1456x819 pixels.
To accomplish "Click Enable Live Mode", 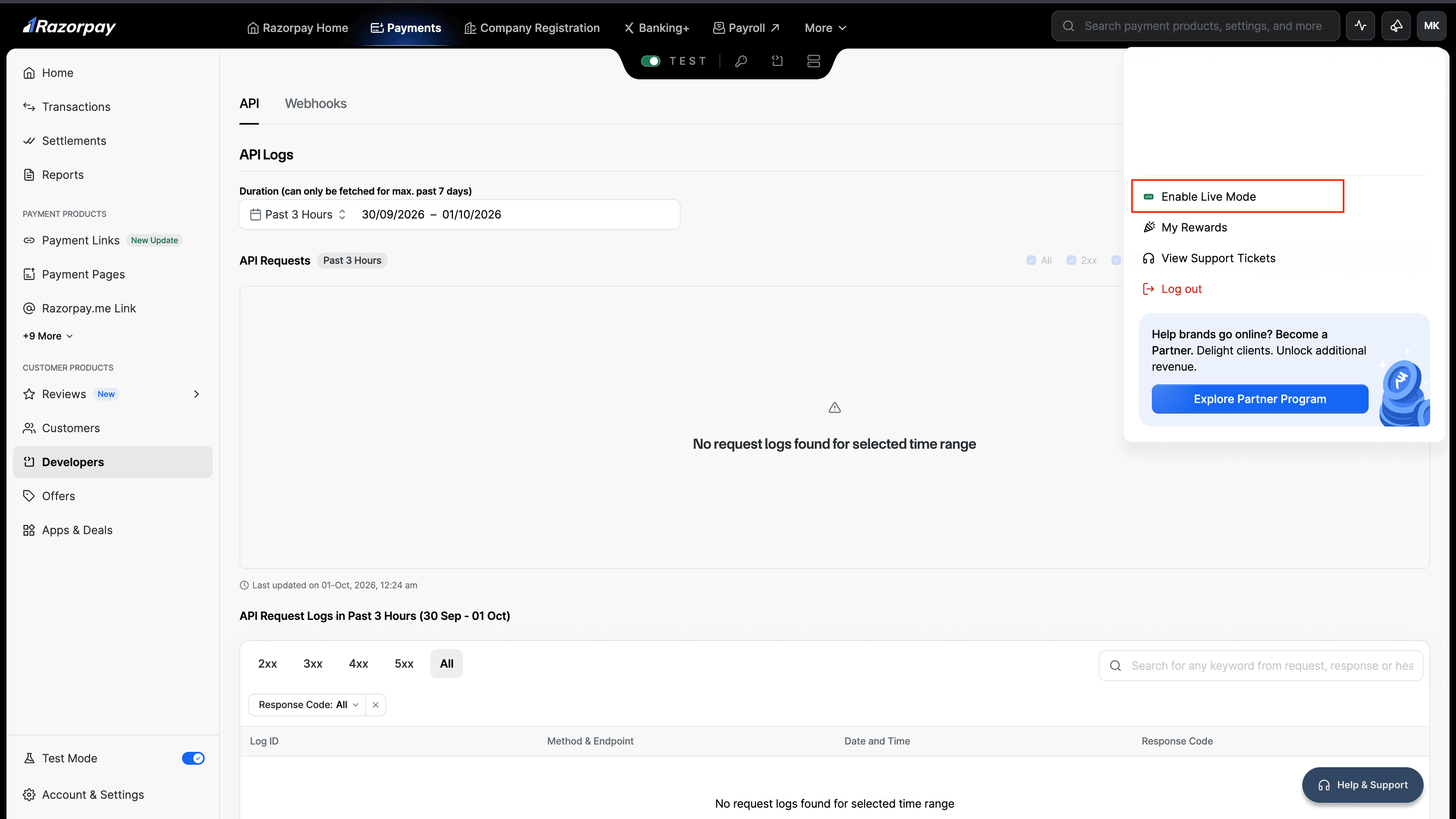I will 1237,197.
